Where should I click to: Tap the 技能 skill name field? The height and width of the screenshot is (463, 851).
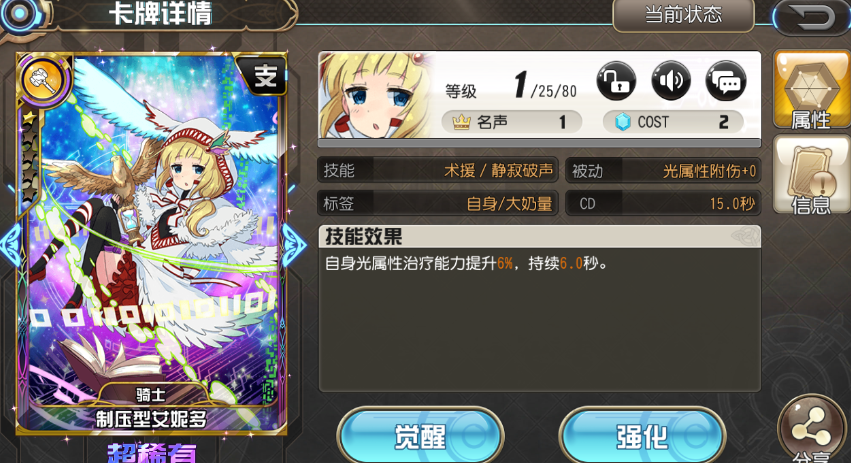pyautogui.click(x=437, y=171)
